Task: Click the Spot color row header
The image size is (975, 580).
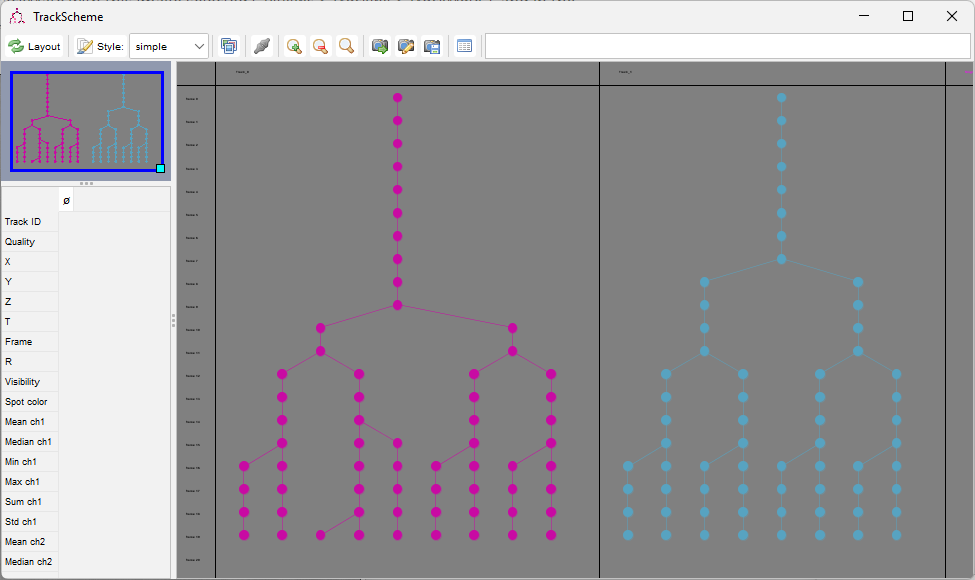Action: [30, 402]
